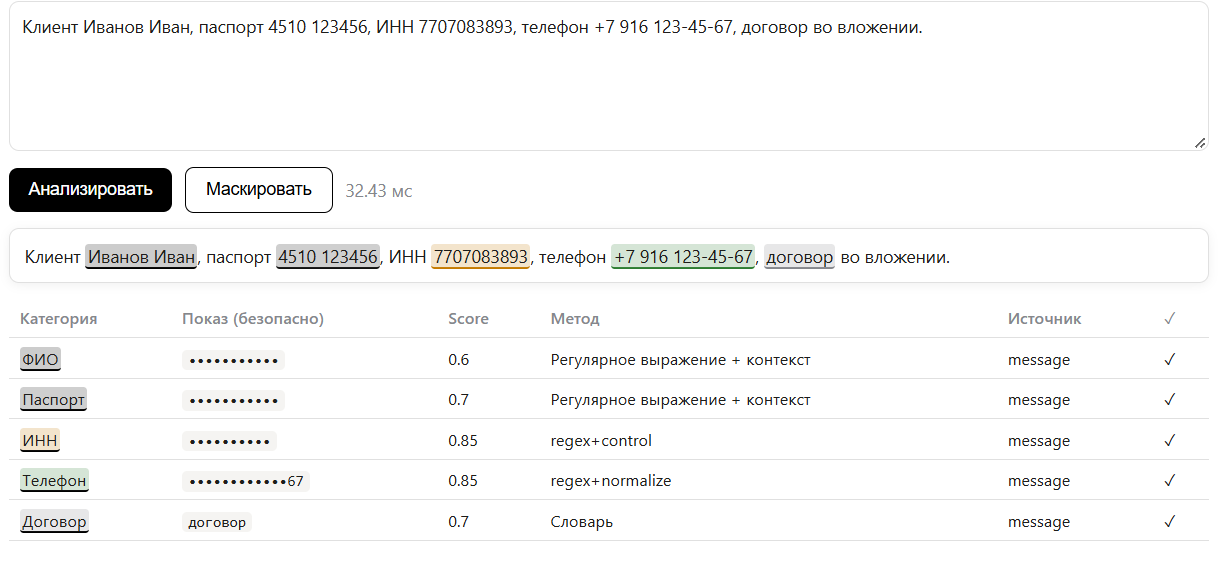The height and width of the screenshot is (570, 1228).
Task: Click the Анализировать button
Action: point(90,190)
